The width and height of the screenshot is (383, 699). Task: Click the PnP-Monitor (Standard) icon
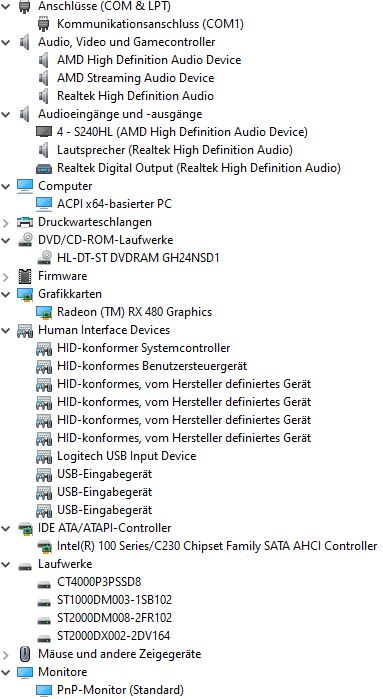(x=44, y=690)
